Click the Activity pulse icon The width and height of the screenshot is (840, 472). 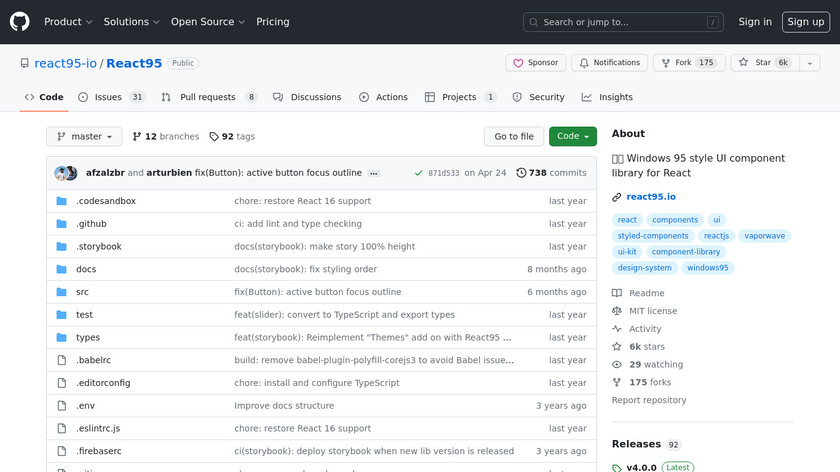617,329
